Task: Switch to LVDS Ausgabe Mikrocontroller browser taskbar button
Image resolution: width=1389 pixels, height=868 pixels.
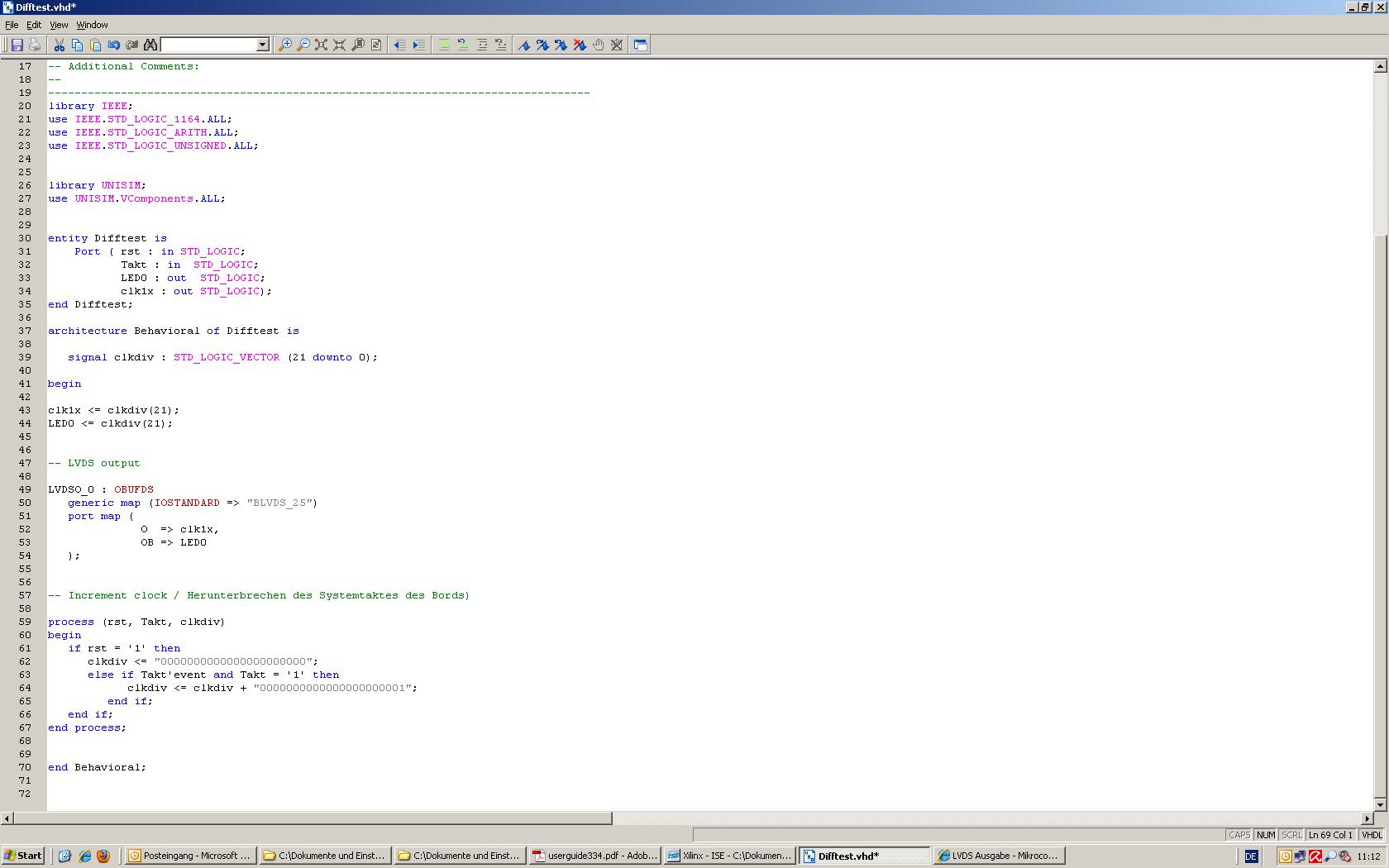Action: (999, 856)
